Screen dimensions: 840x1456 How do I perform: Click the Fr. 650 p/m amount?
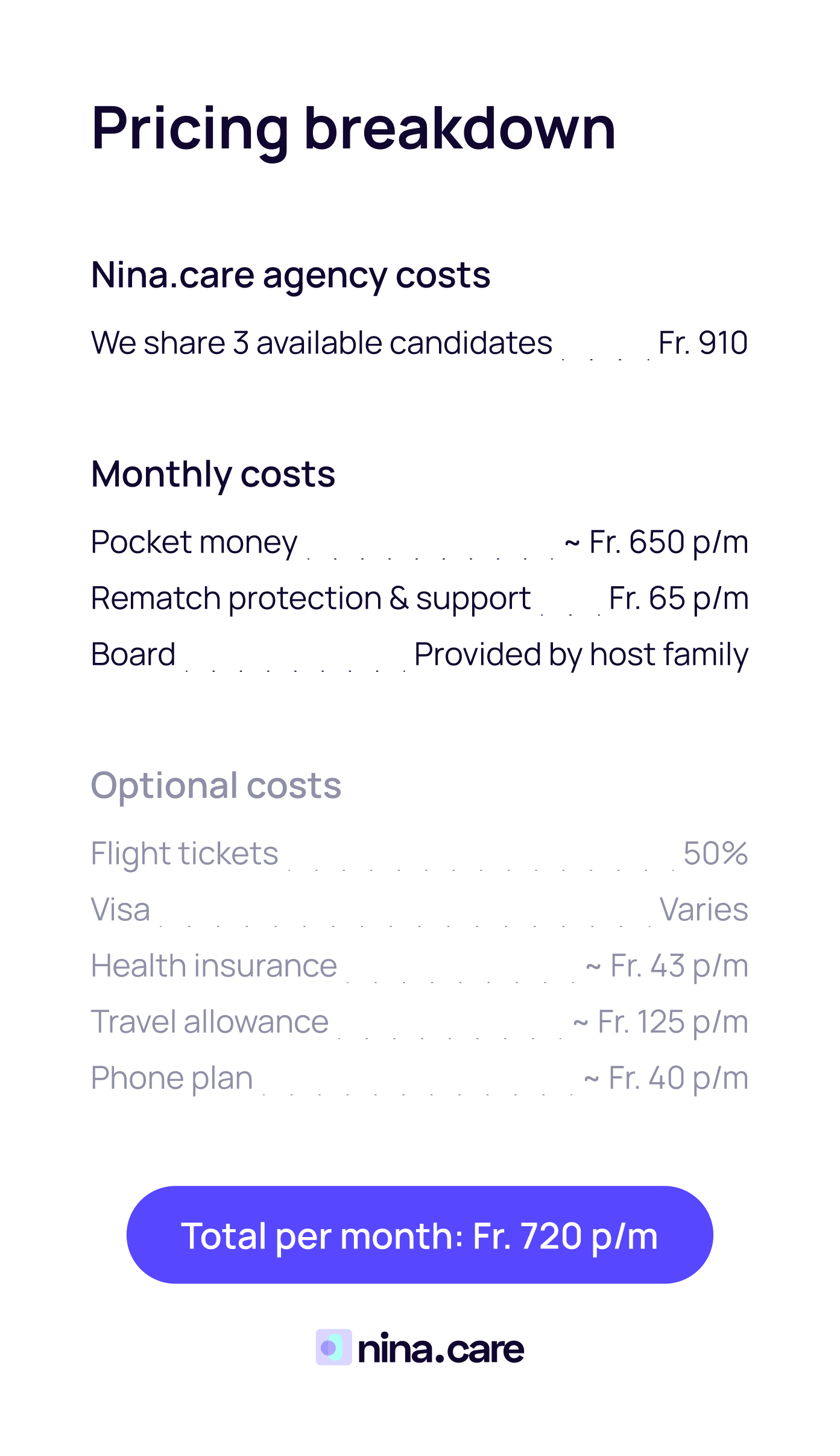[657, 542]
